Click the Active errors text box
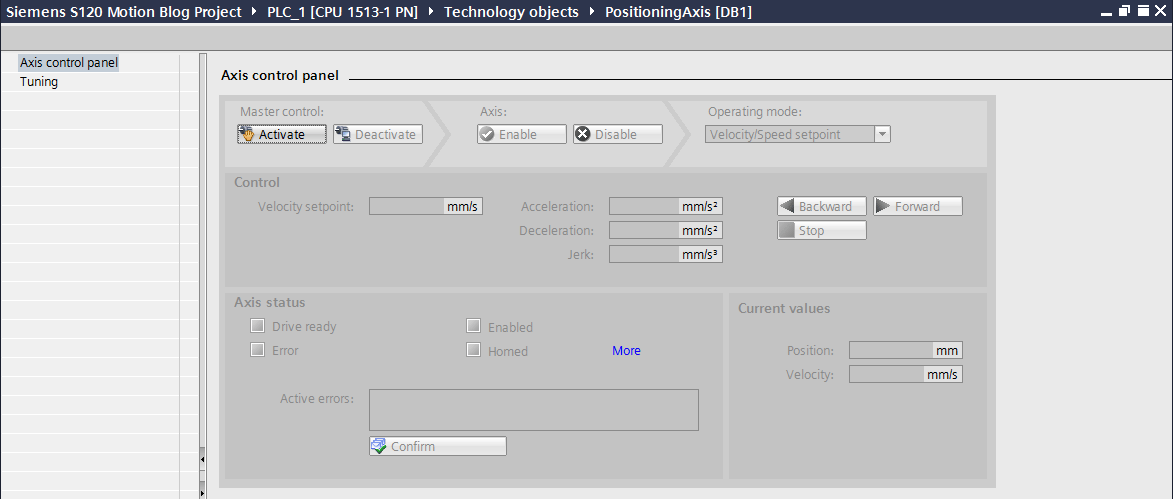Screen dimensions: 1173x499 coord(534,410)
